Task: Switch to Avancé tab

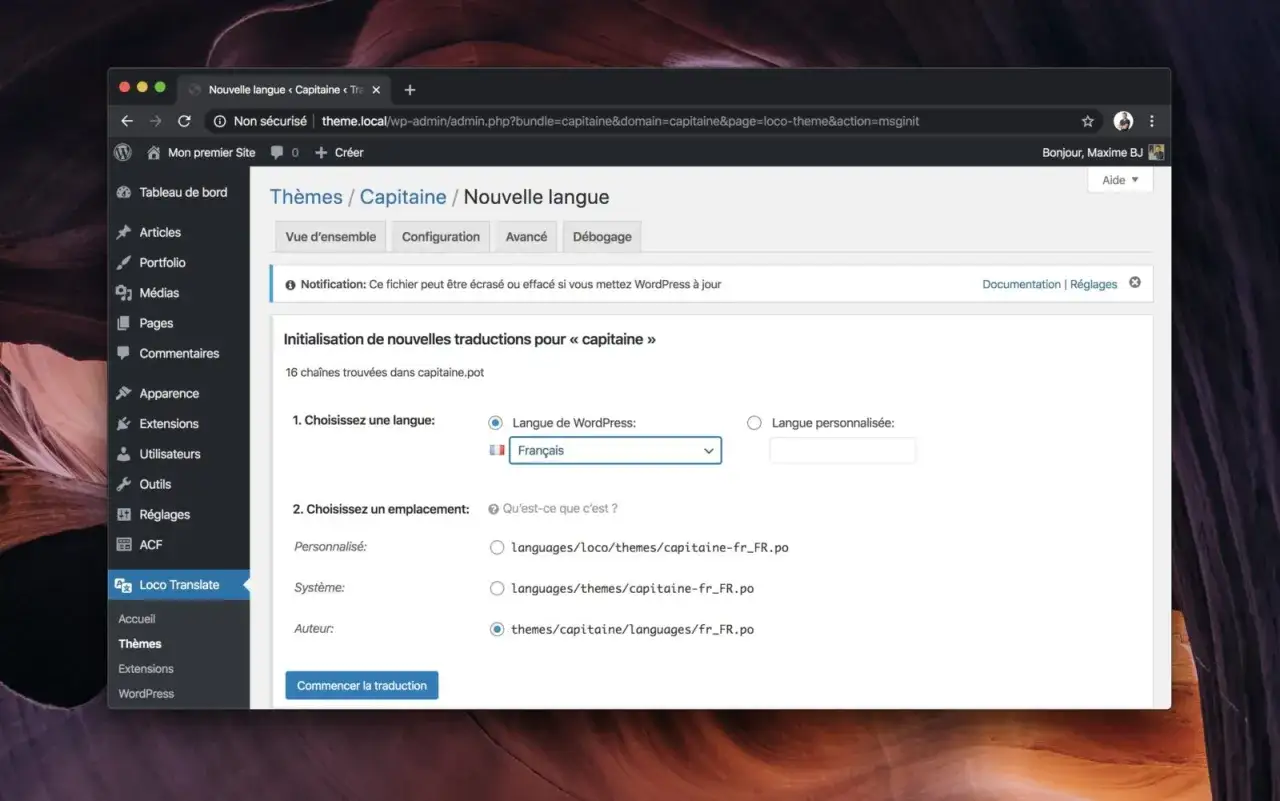Action: click(x=526, y=237)
